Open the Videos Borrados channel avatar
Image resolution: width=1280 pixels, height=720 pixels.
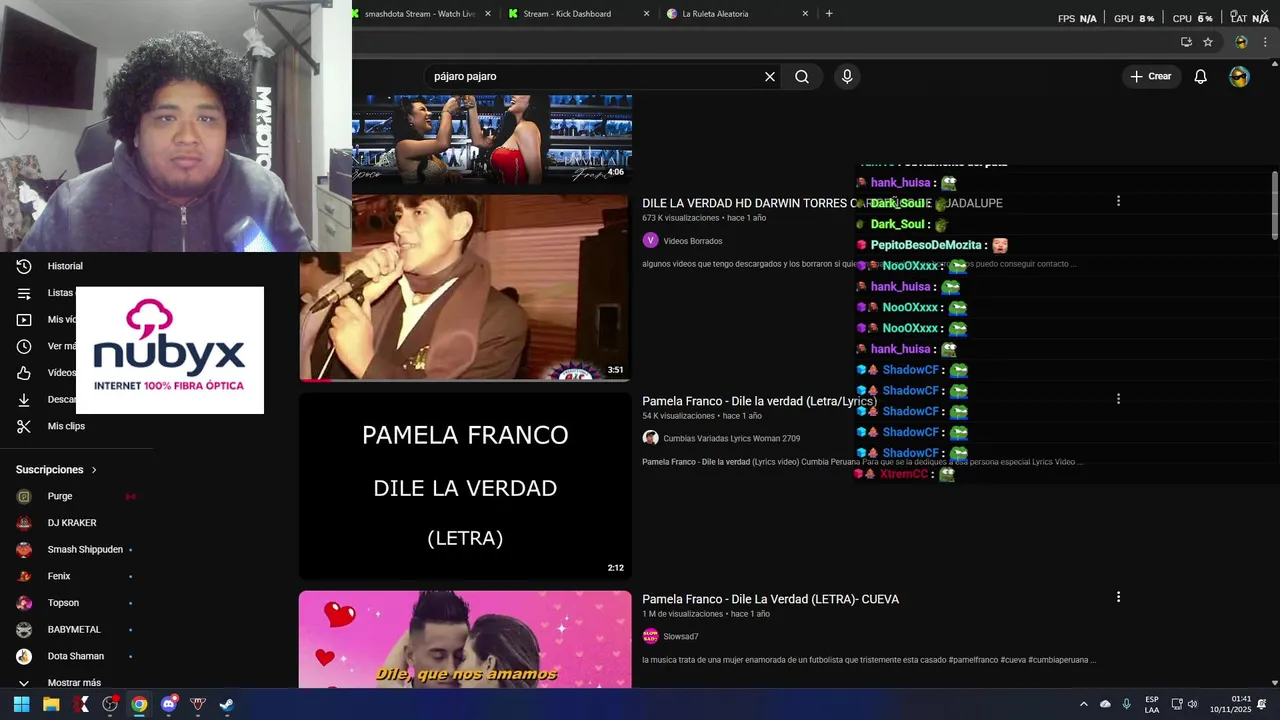[x=651, y=241]
